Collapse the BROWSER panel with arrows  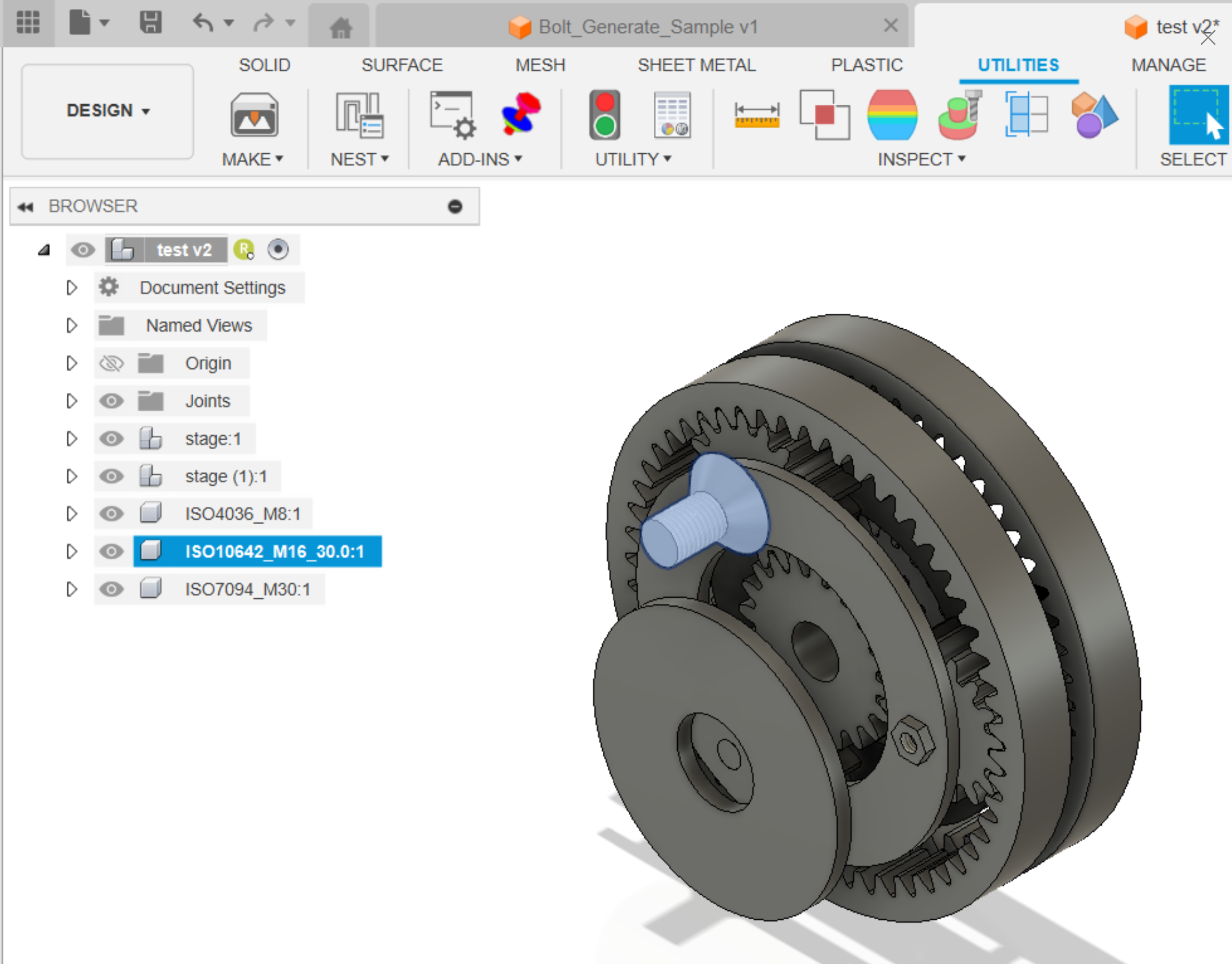point(26,206)
